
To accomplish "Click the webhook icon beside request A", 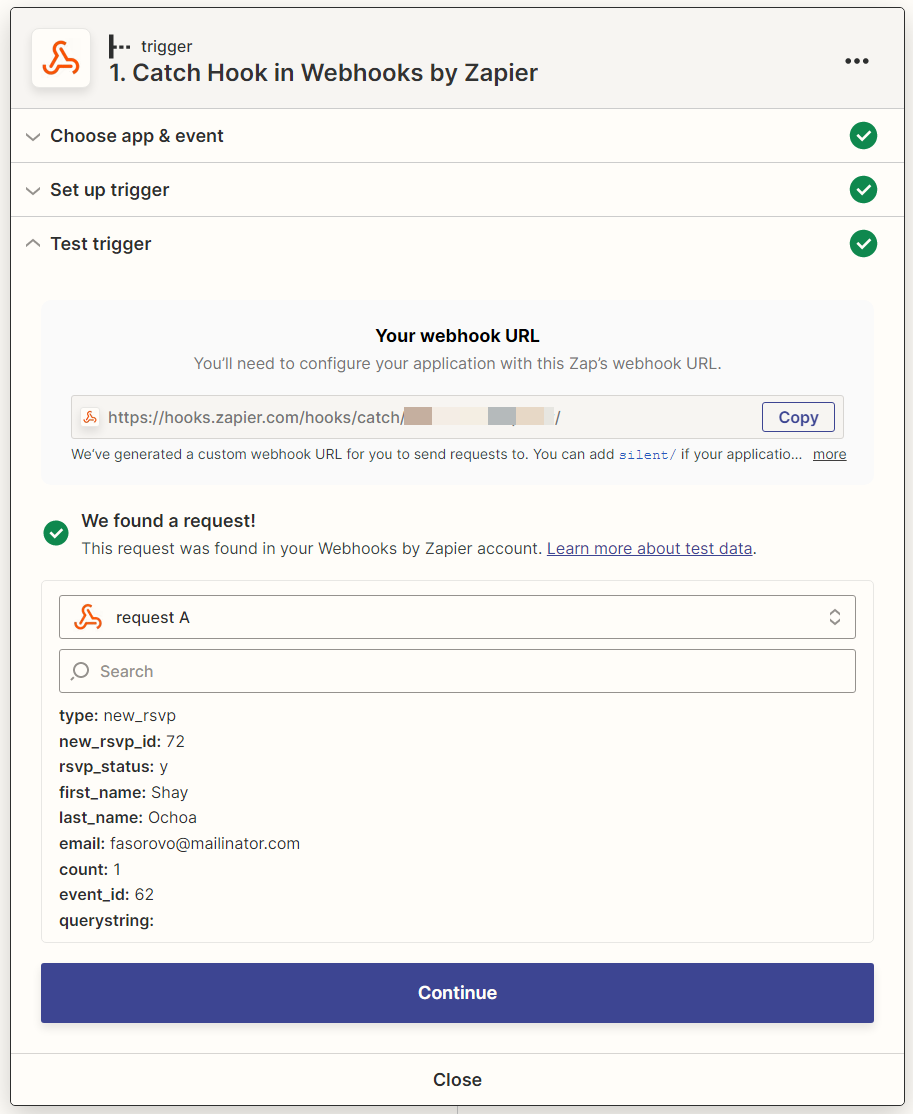I will 86,617.
